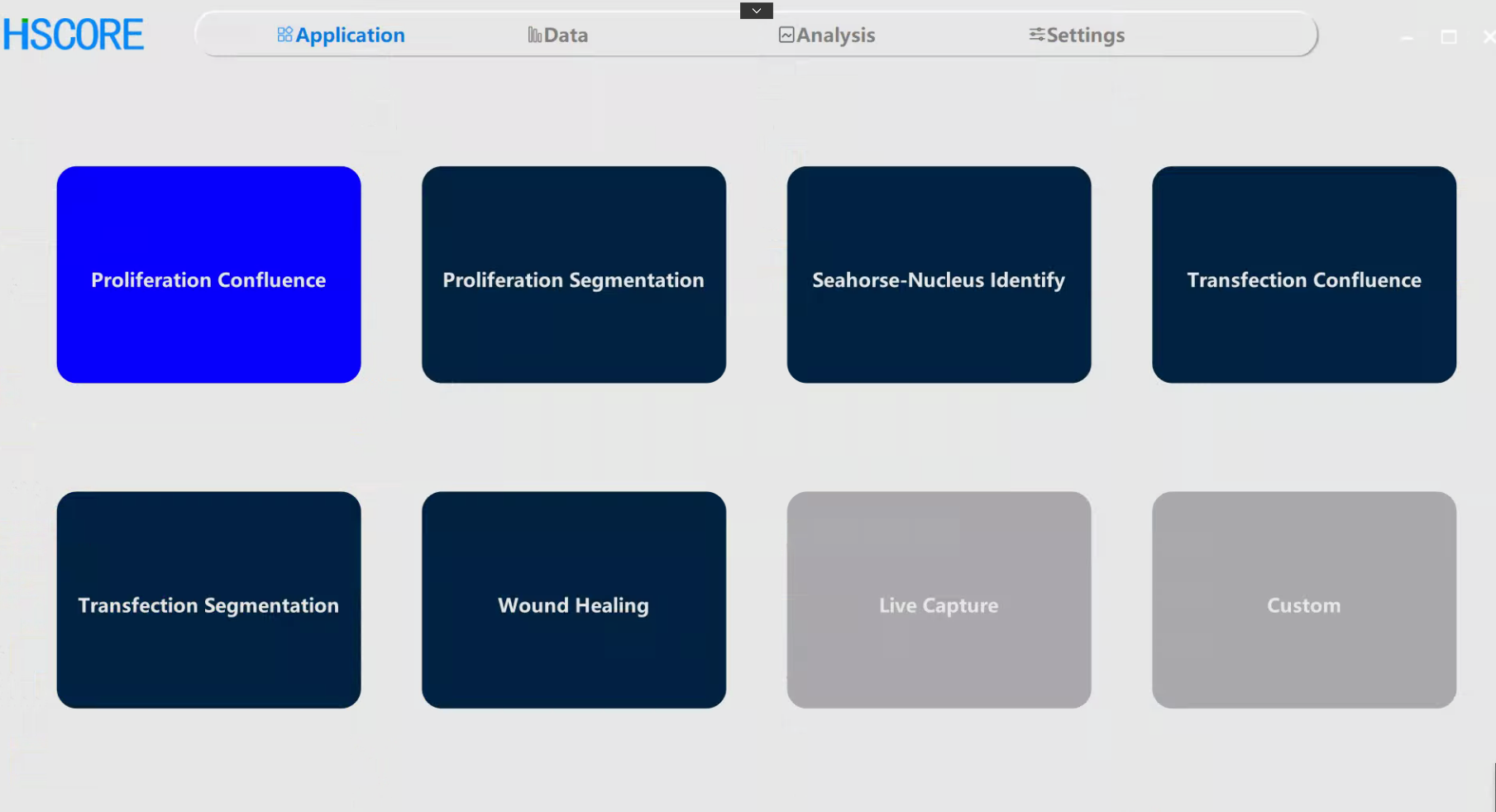Maximize the HSCORE window

[1448, 37]
